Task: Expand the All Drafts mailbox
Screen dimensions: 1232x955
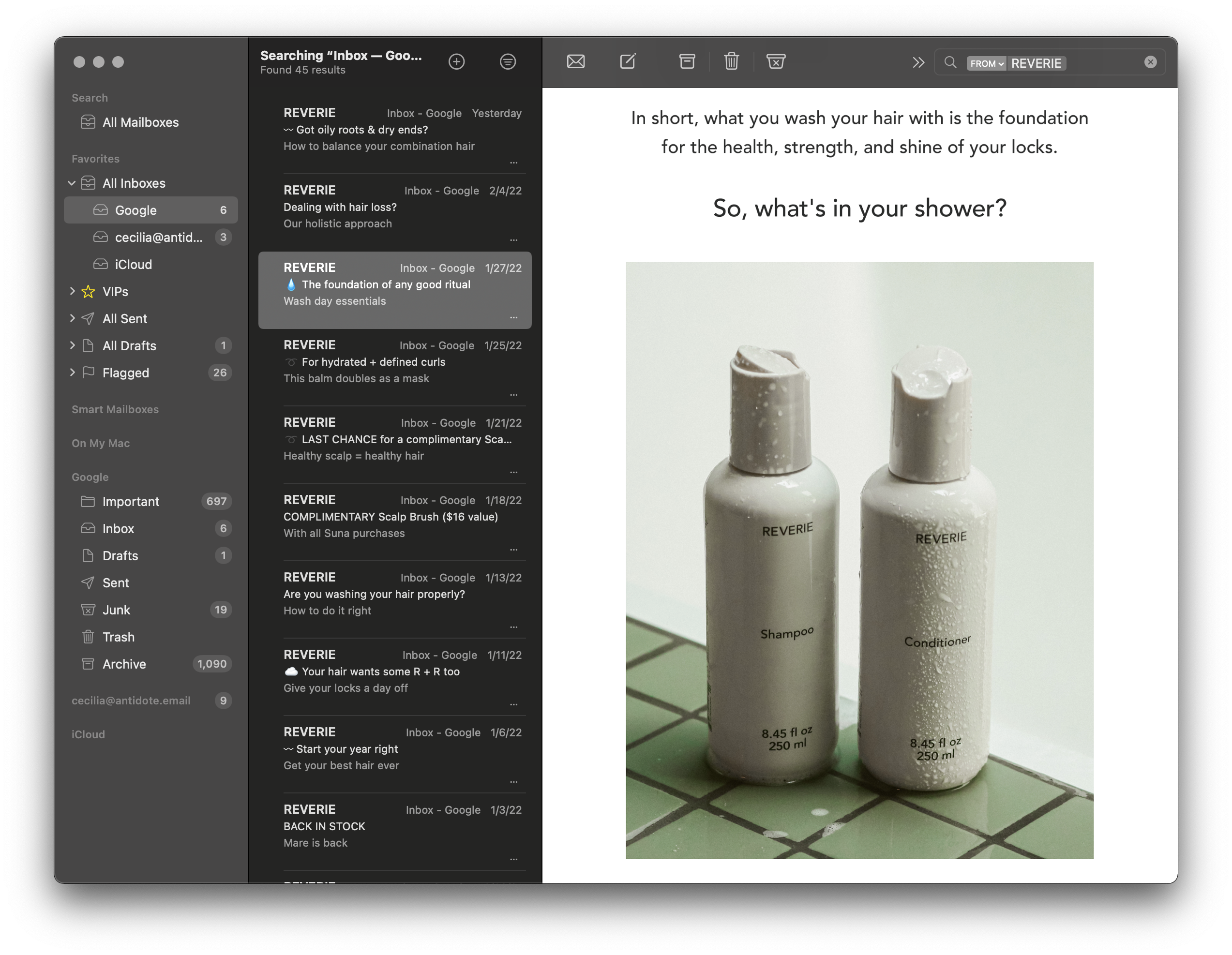Action: [x=72, y=345]
